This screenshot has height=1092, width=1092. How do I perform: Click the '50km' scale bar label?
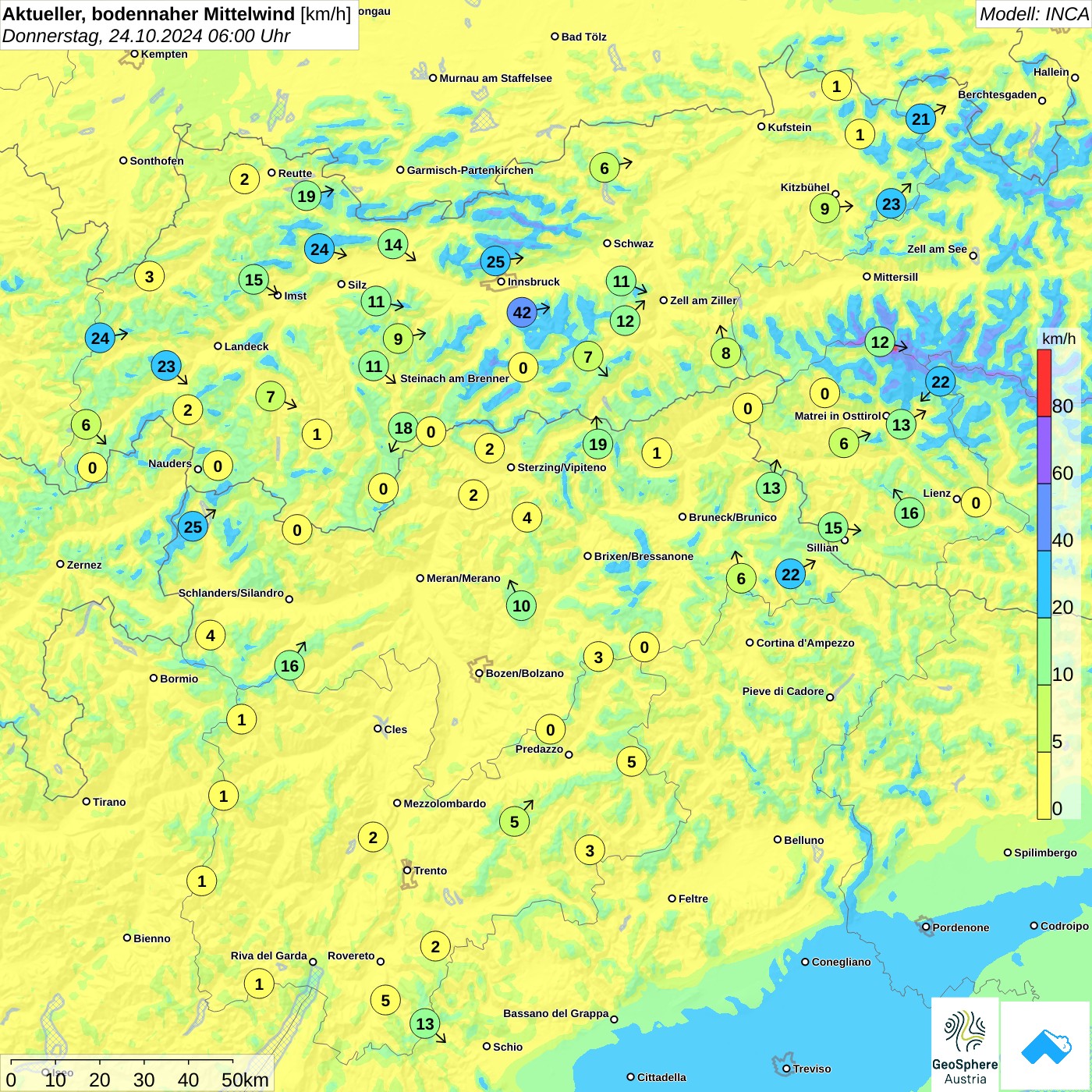(x=245, y=1080)
